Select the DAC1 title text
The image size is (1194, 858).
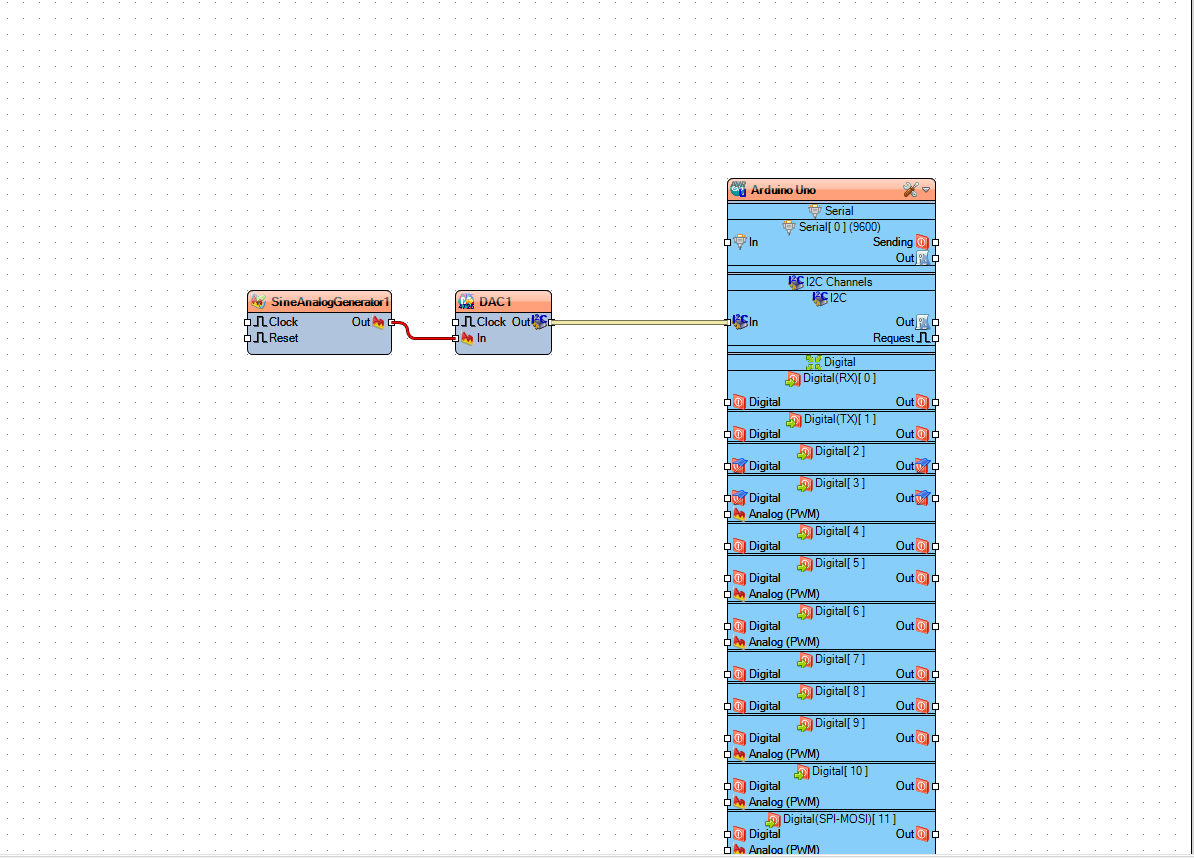[x=495, y=302]
